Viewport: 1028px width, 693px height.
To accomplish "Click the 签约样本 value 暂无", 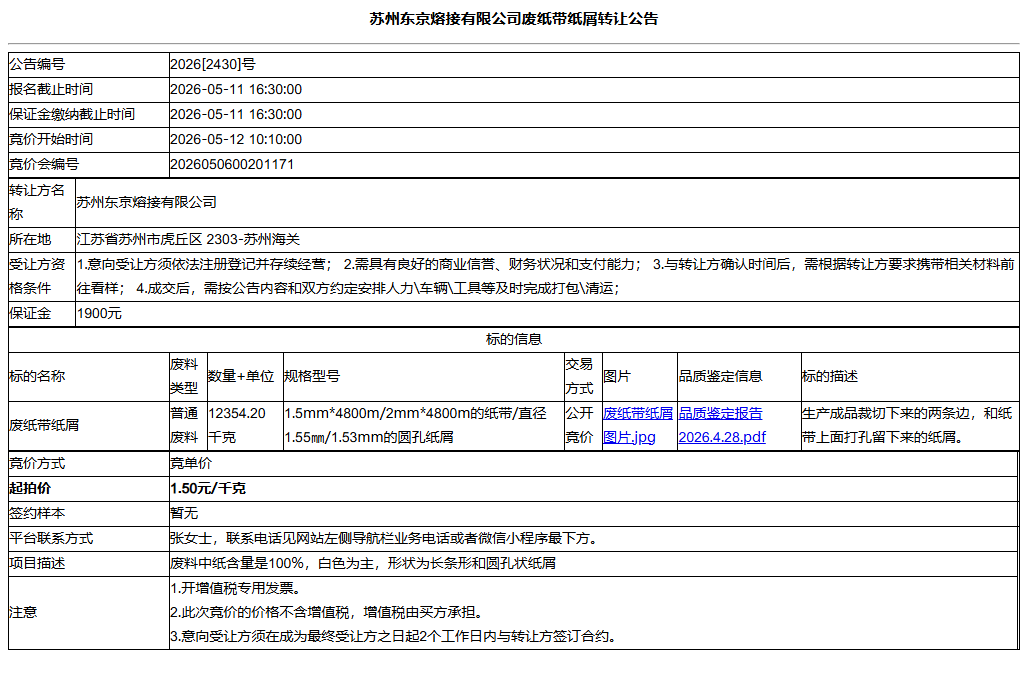I will click(184, 513).
